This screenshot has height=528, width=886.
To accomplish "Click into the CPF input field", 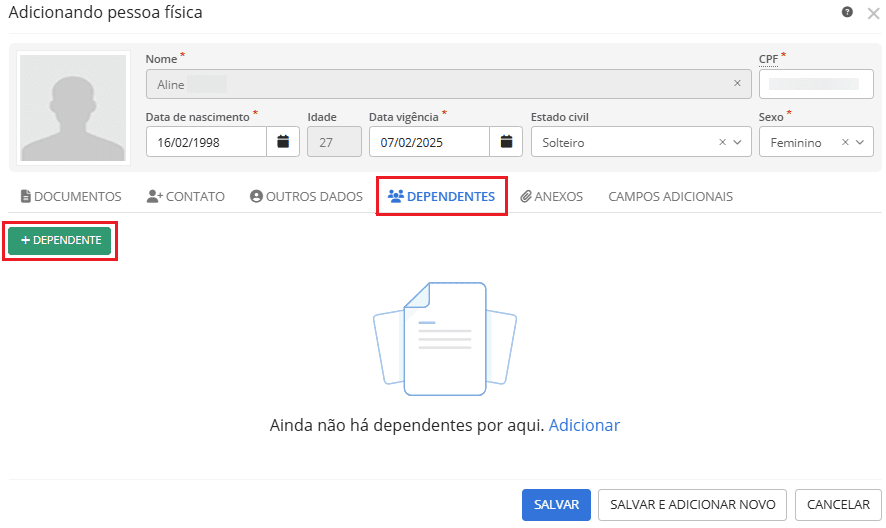I will click(816, 84).
